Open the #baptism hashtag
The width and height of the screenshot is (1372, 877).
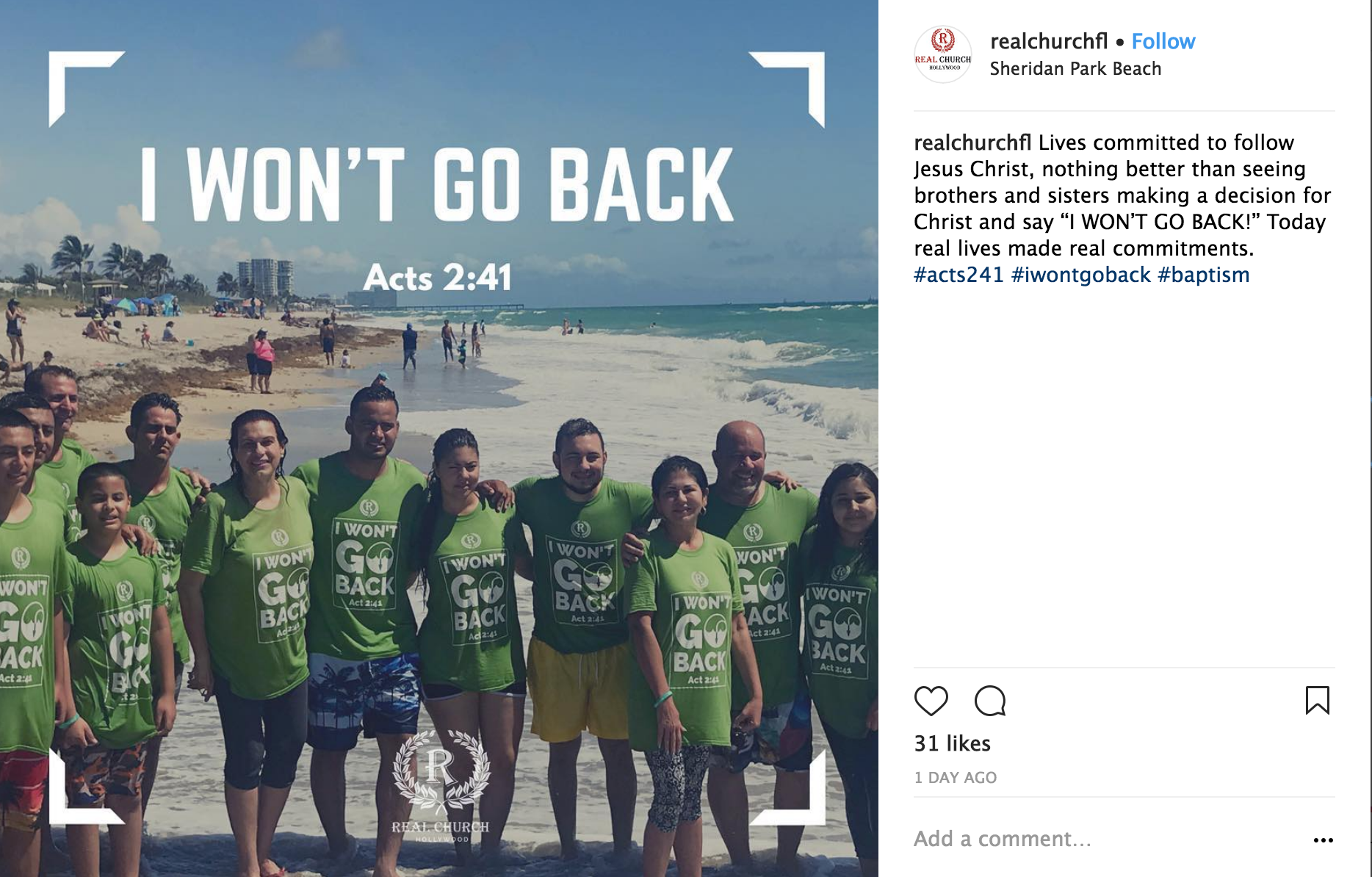tap(1203, 275)
